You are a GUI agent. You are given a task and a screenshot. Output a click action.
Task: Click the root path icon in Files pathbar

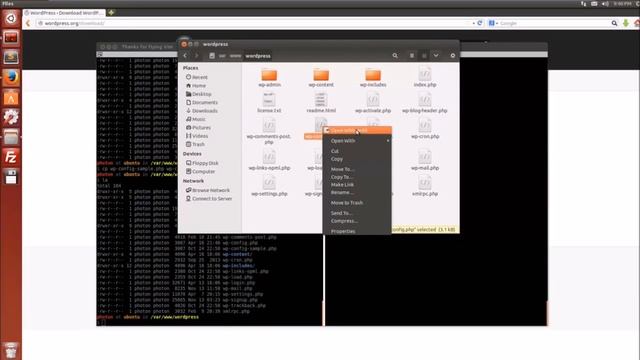pos(212,56)
